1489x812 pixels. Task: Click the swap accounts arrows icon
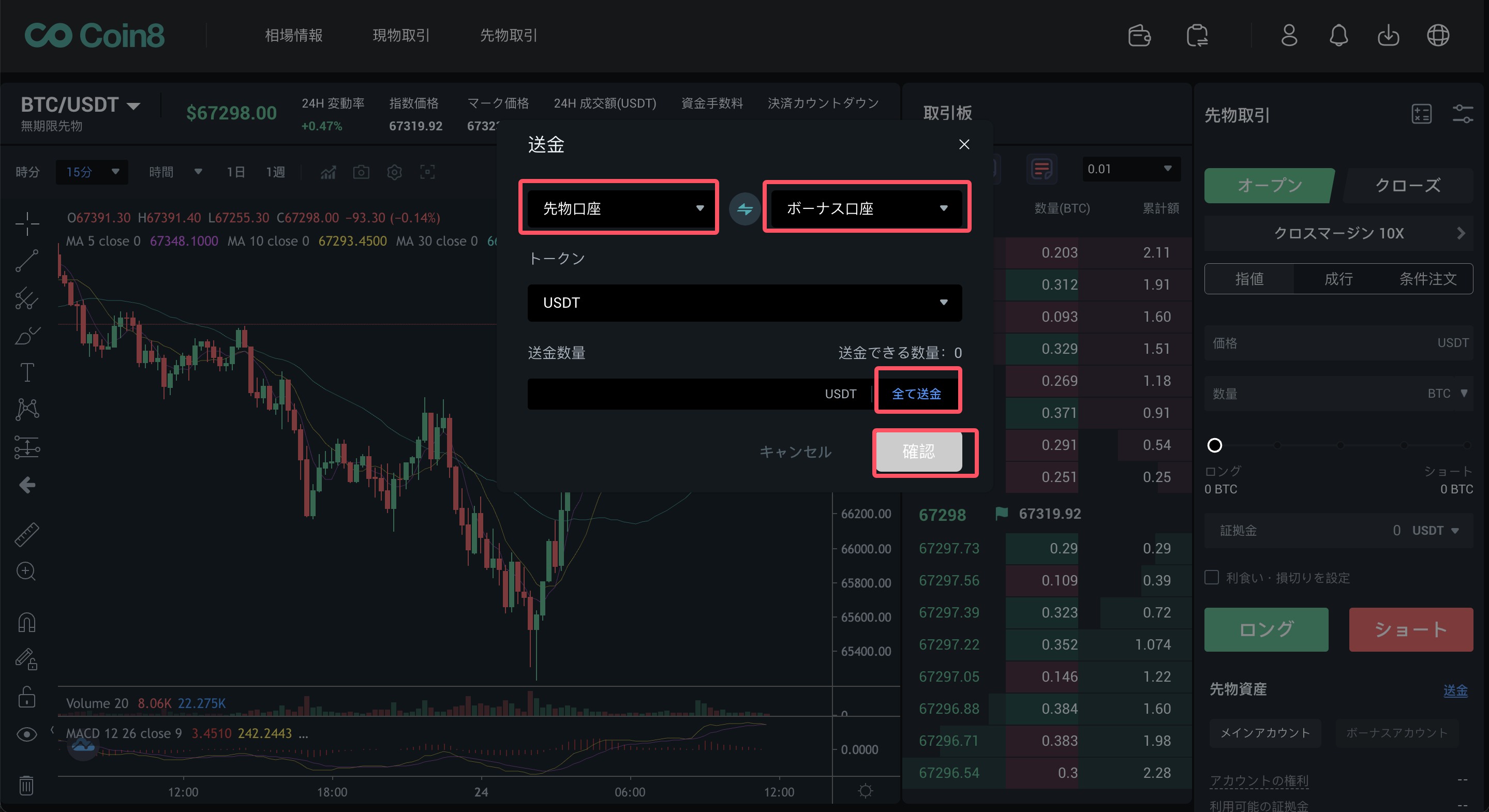(x=744, y=208)
